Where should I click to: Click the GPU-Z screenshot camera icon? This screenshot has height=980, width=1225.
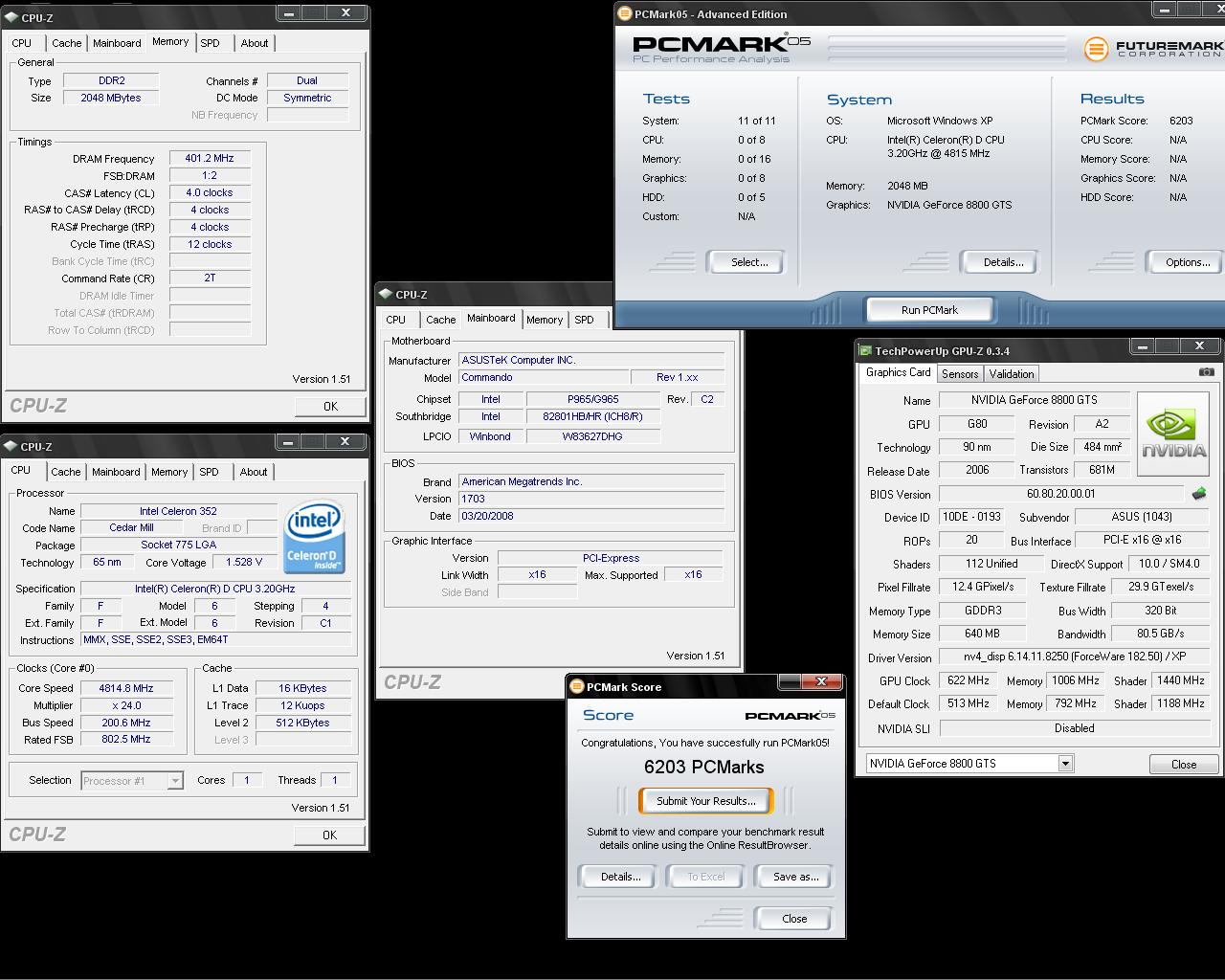click(1206, 372)
